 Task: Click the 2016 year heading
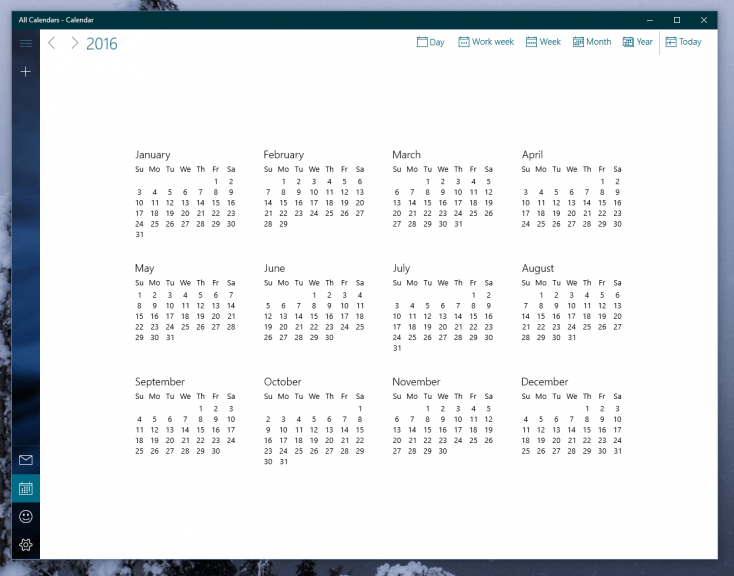click(x=102, y=44)
